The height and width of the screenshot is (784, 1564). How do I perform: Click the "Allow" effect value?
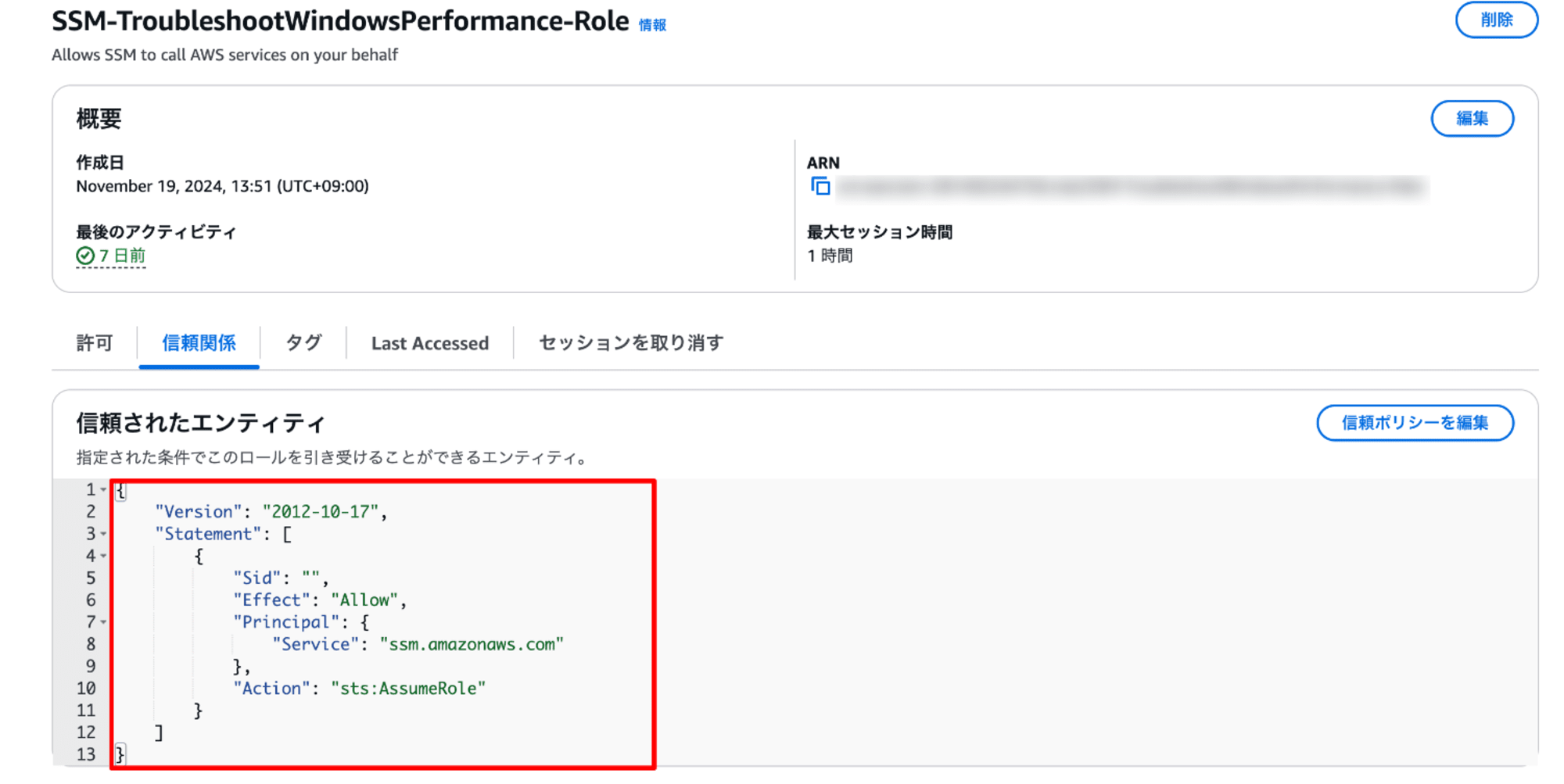(364, 600)
